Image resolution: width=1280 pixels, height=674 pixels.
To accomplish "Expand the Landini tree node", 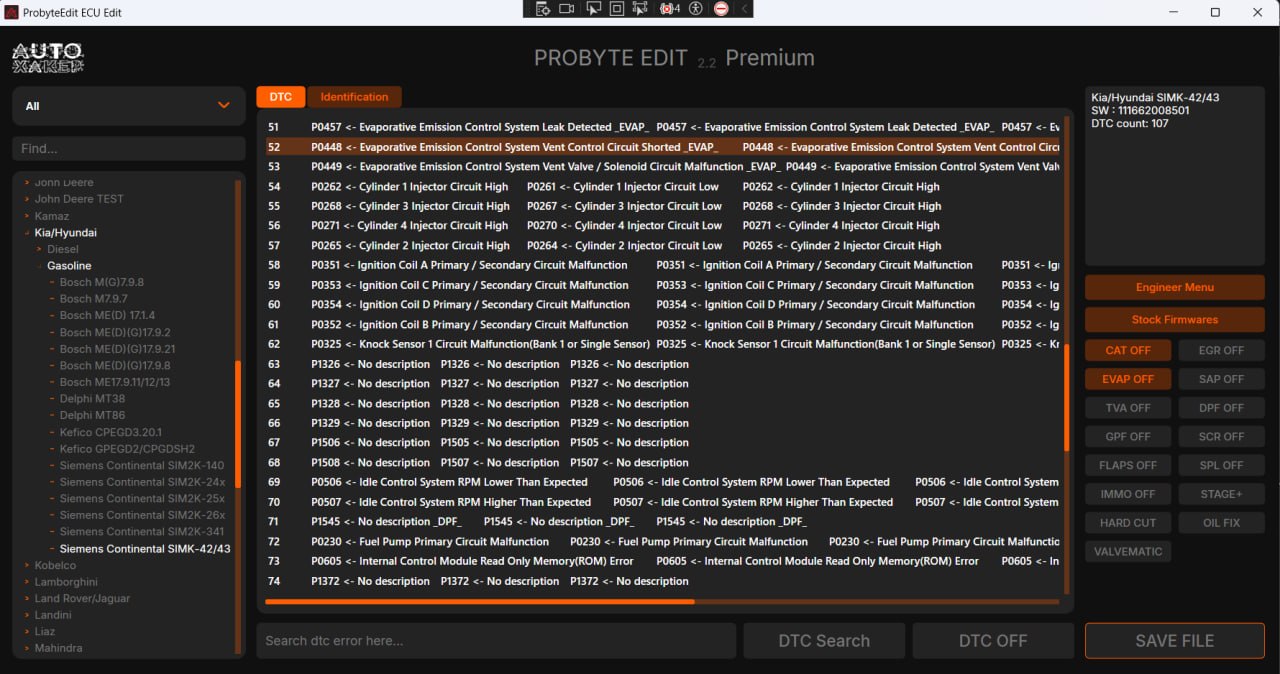I will pyautogui.click(x=27, y=615).
